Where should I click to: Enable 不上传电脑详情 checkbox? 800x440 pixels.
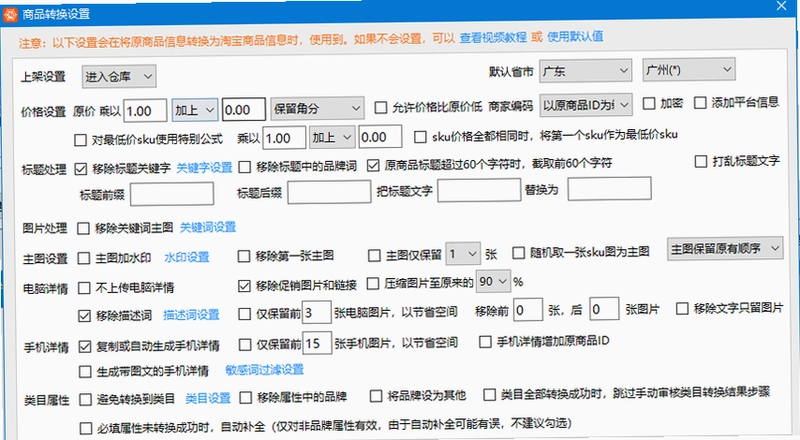click(84, 288)
